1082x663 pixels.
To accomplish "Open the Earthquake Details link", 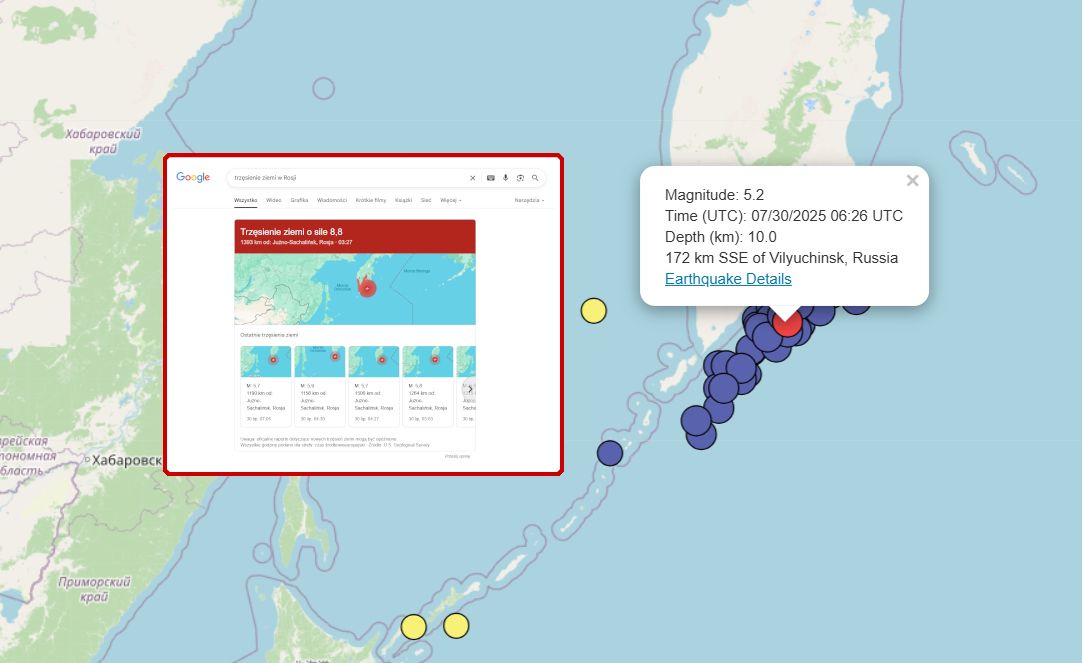I will 728,279.
